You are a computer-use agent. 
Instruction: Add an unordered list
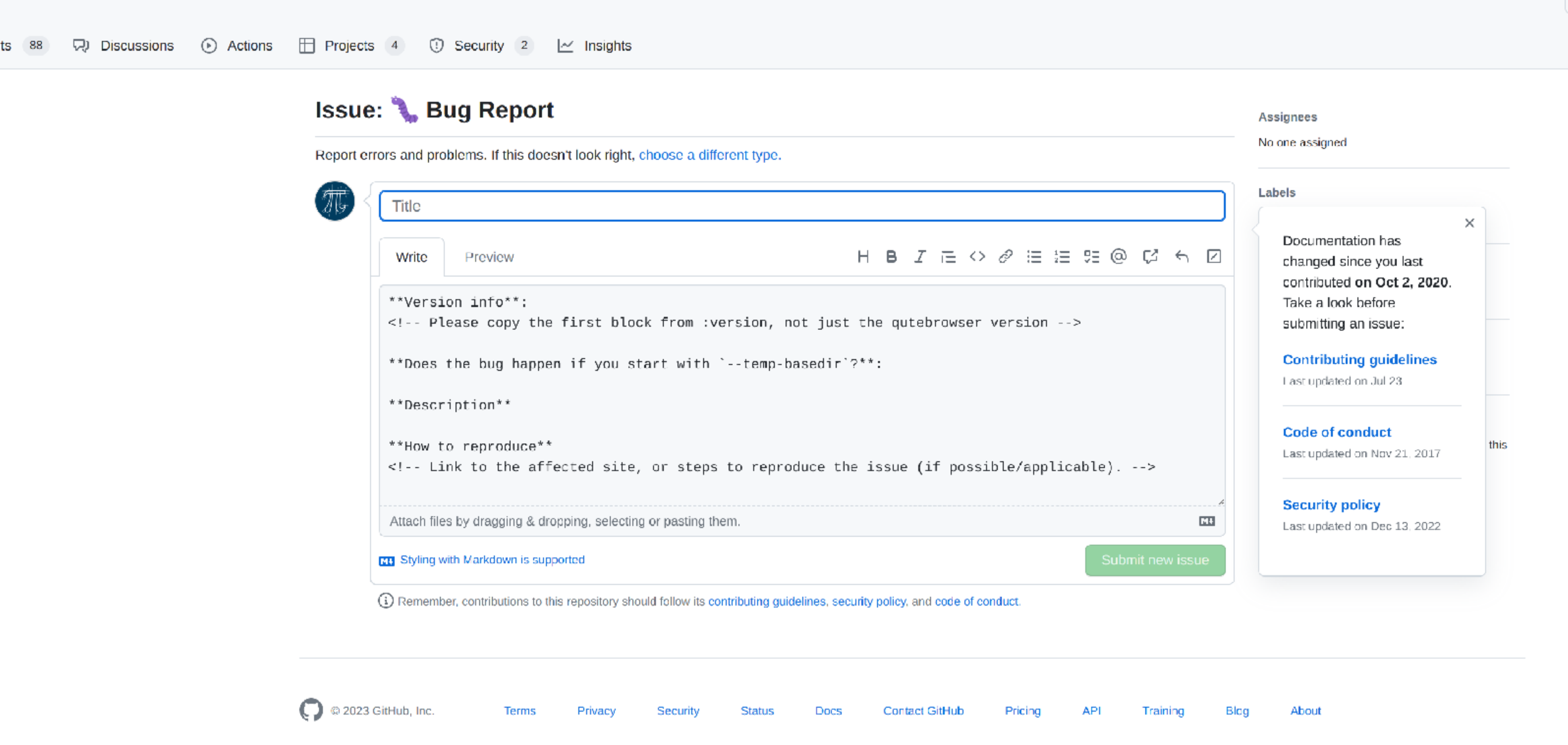(1034, 256)
